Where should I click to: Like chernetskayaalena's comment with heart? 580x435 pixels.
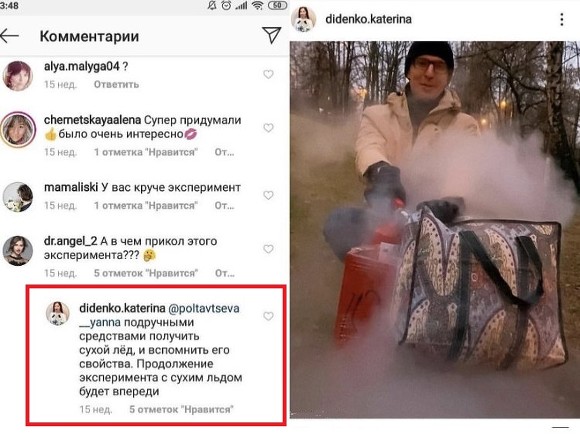coord(268,128)
